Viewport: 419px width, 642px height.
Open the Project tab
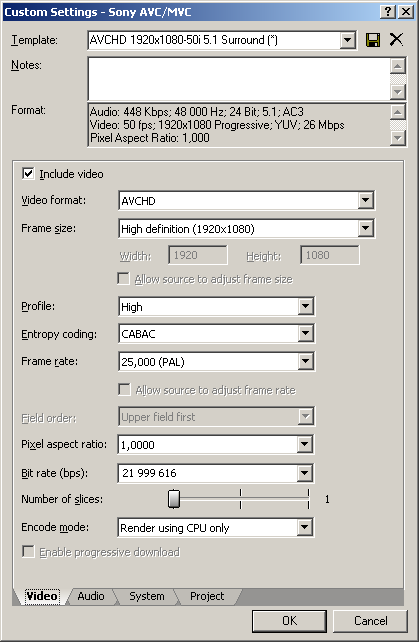point(207,596)
